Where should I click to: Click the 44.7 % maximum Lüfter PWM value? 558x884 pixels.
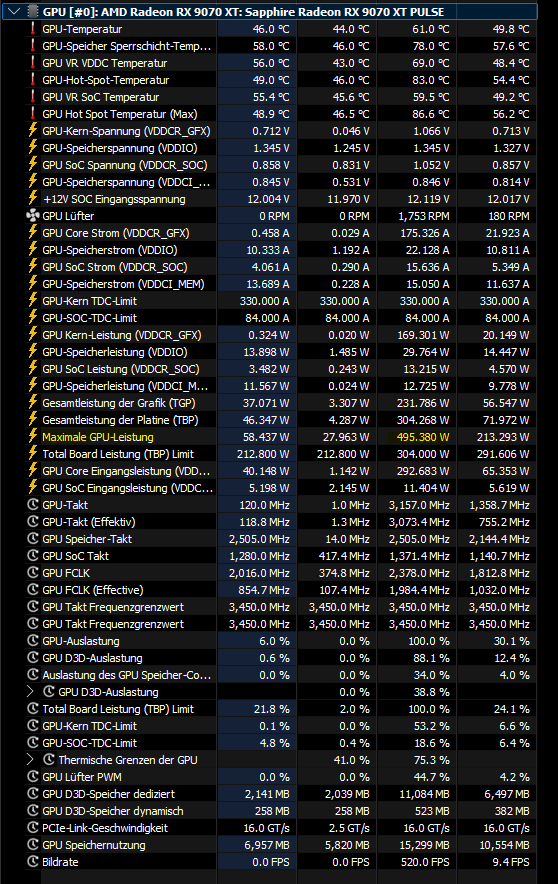[431, 777]
